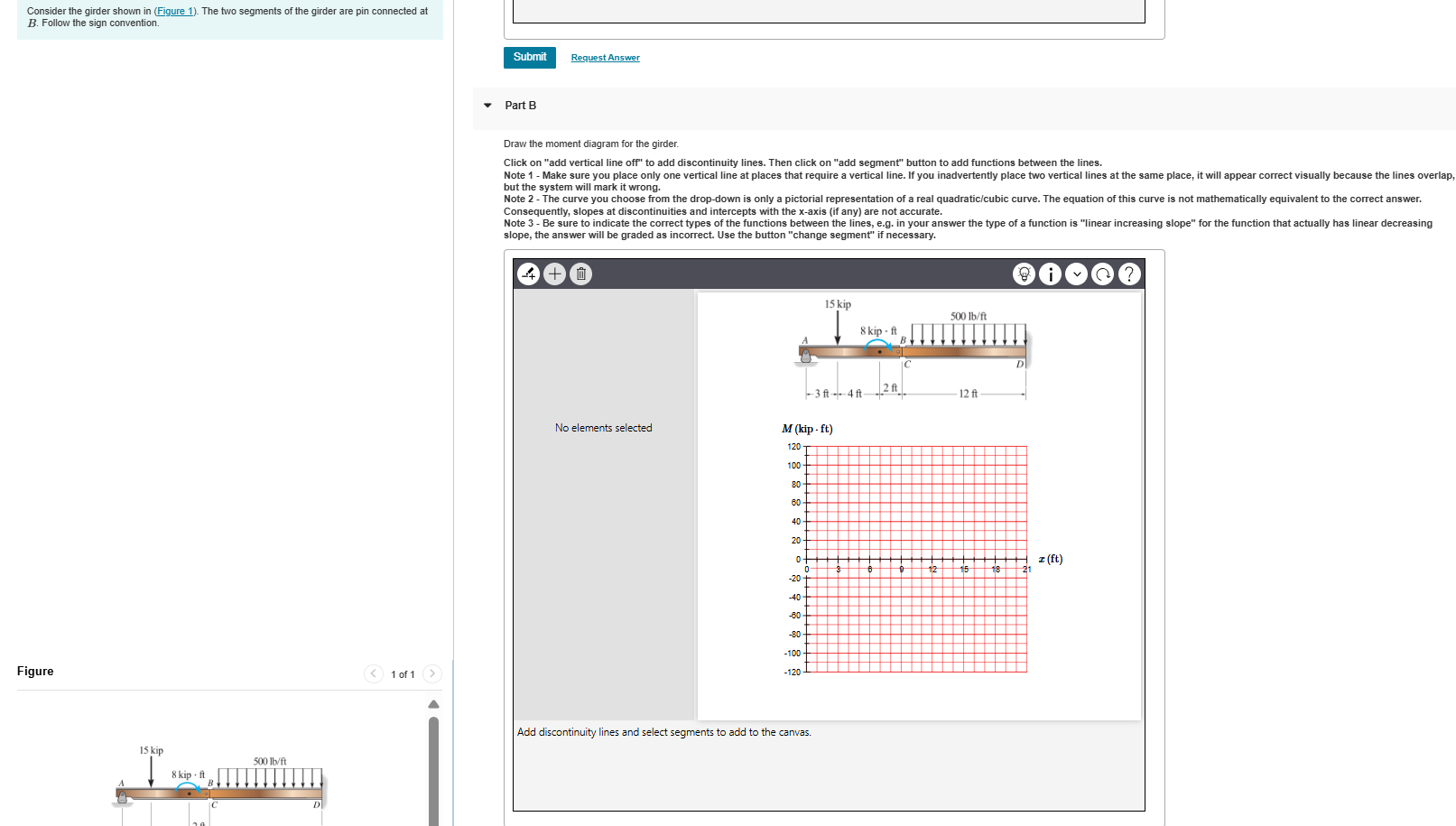The width and height of the screenshot is (1456, 826).
Task: Open the chevron dropdown in canvas toolbar
Action: pos(1076,274)
